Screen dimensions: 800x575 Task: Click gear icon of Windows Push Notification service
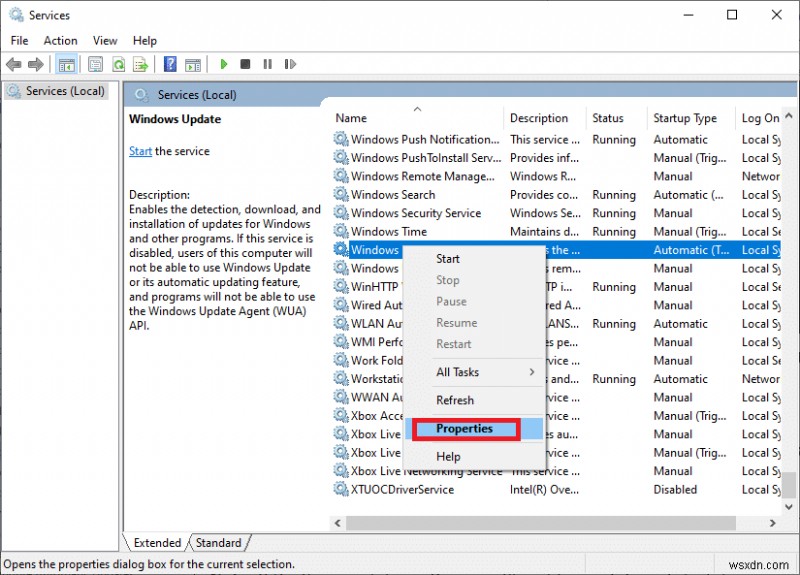[341, 139]
